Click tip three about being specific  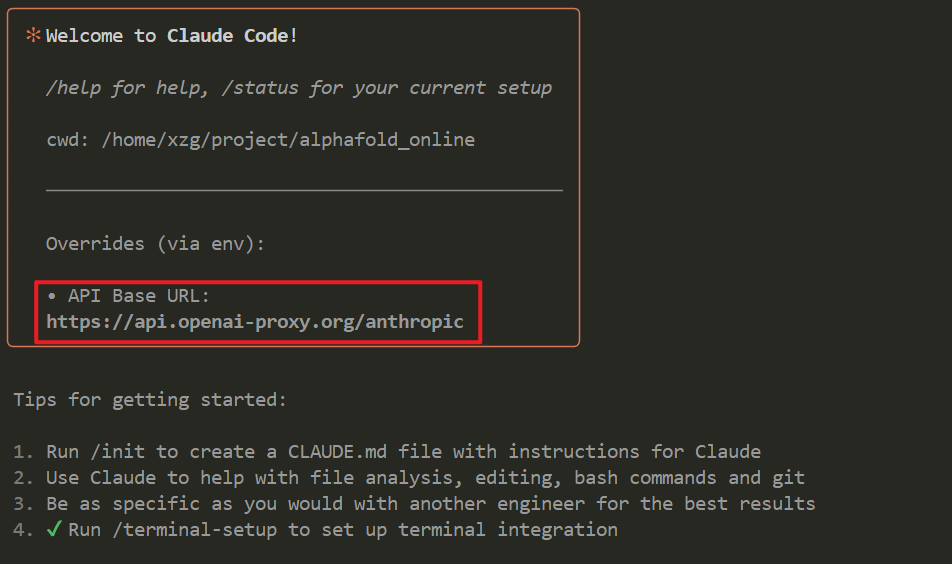[414, 504]
